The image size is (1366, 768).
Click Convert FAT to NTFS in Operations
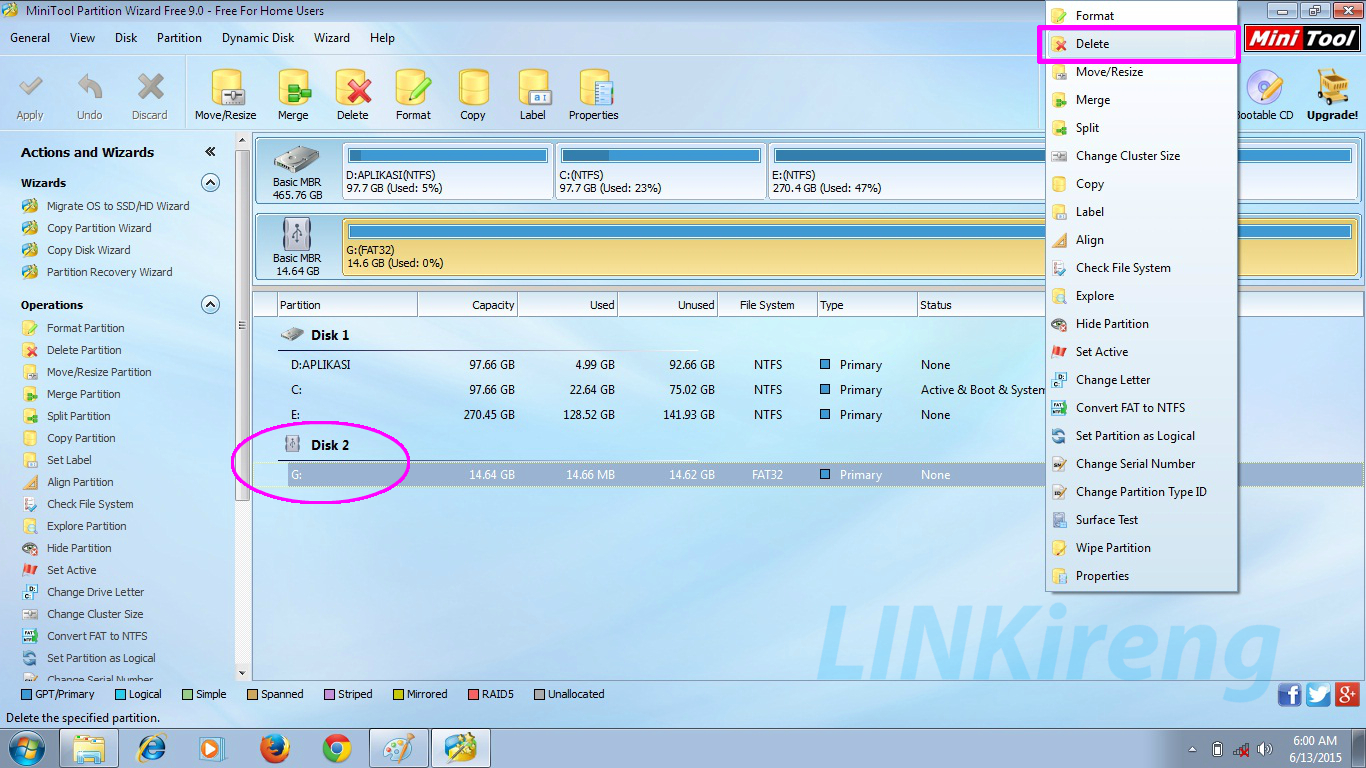97,636
